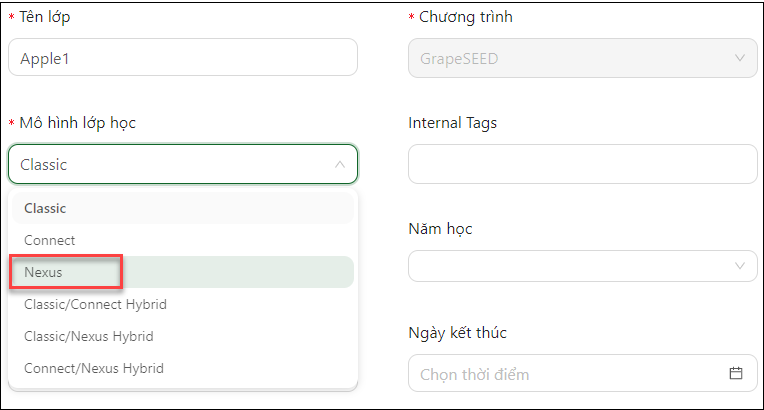Select Classic/Nexus Hybrid option
This screenshot has width=764, height=410.
pyautogui.click(x=89, y=336)
